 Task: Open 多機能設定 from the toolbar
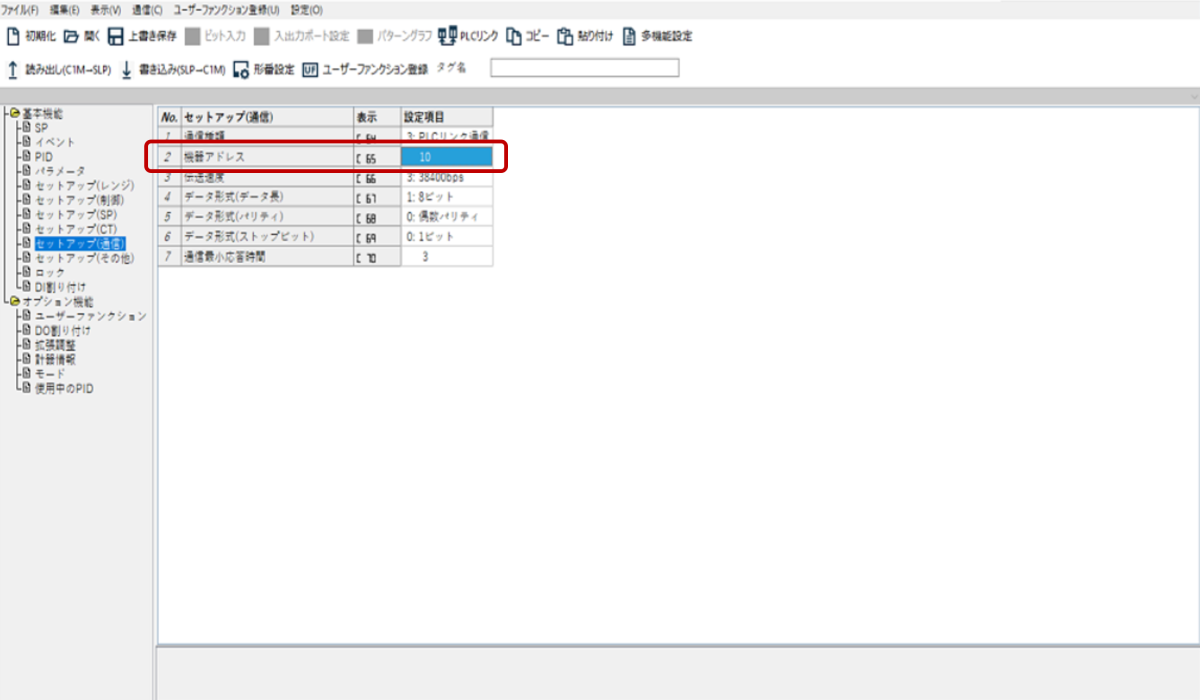(629, 37)
